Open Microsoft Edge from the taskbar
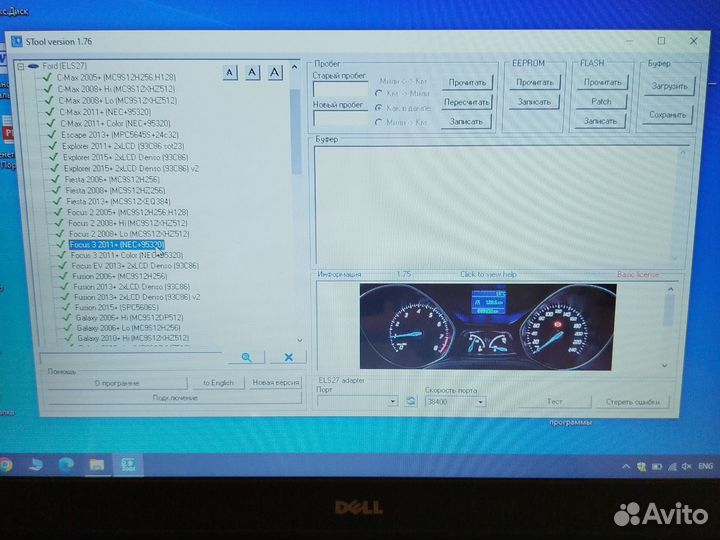The height and width of the screenshot is (540, 720). point(66,465)
